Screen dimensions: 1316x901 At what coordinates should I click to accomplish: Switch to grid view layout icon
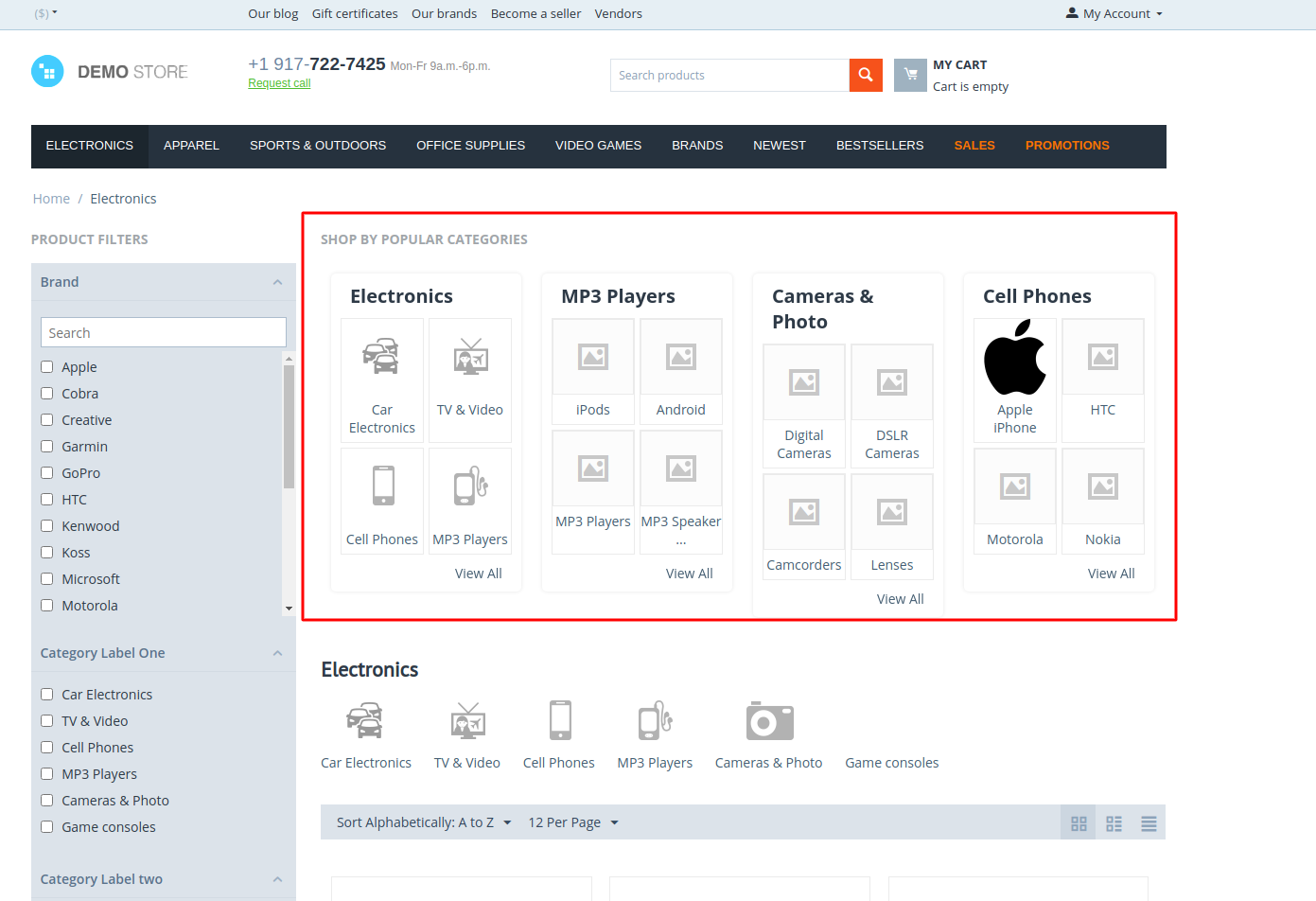tap(1079, 823)
